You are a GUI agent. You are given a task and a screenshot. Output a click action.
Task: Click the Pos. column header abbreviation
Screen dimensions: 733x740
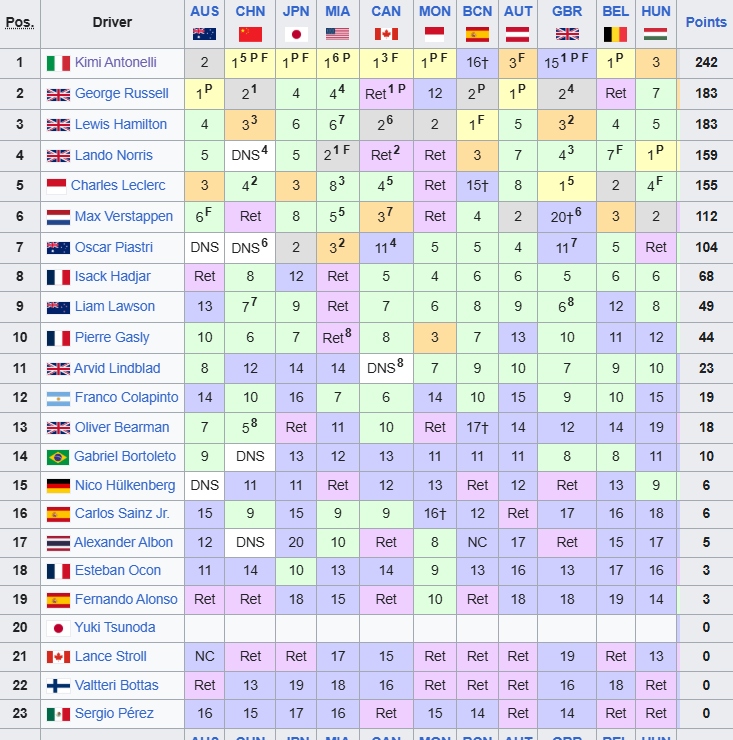point(19,22)
